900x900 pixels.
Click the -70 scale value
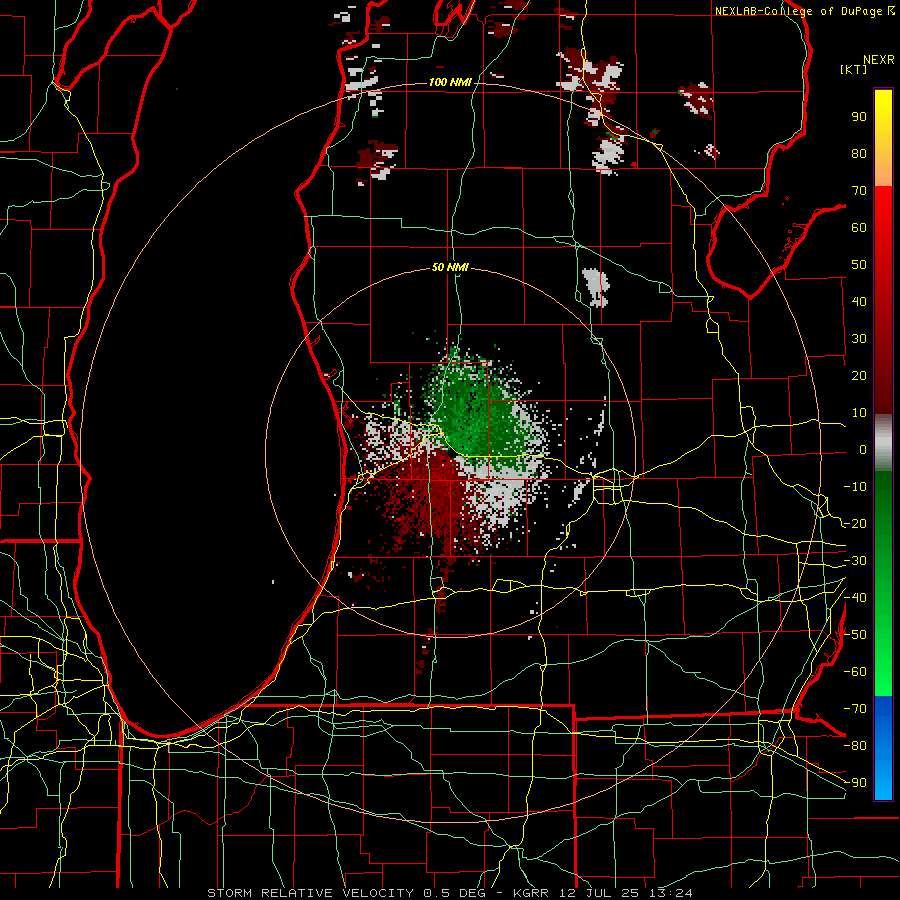pyautogui.click(x=855, y=709)
